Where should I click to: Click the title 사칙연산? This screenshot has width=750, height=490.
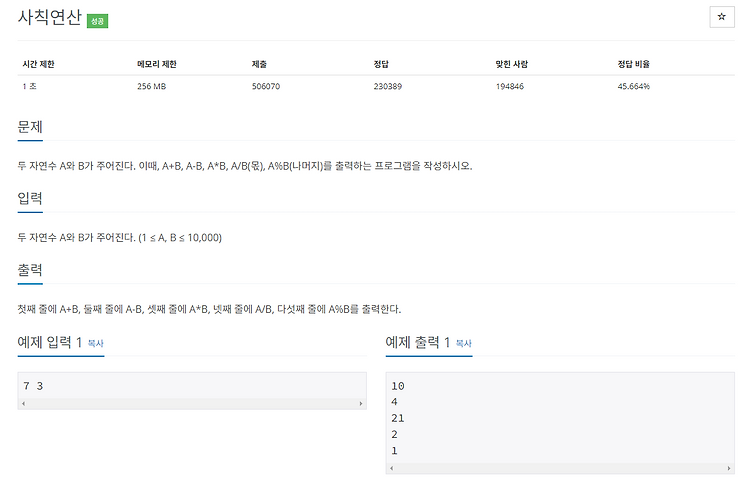tap(50, 17)
